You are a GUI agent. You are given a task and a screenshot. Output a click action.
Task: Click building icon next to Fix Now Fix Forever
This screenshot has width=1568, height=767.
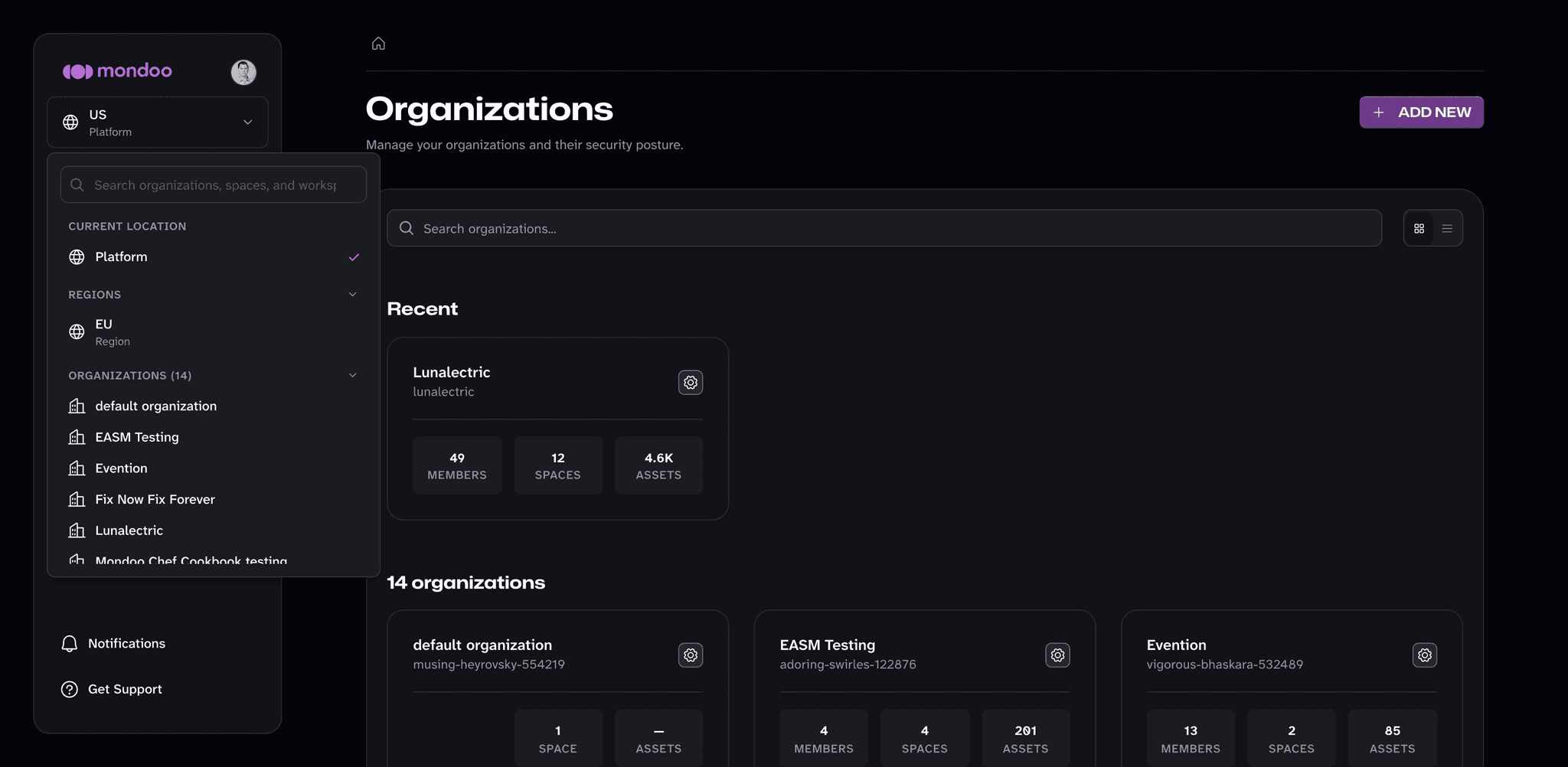click(77, 499)
